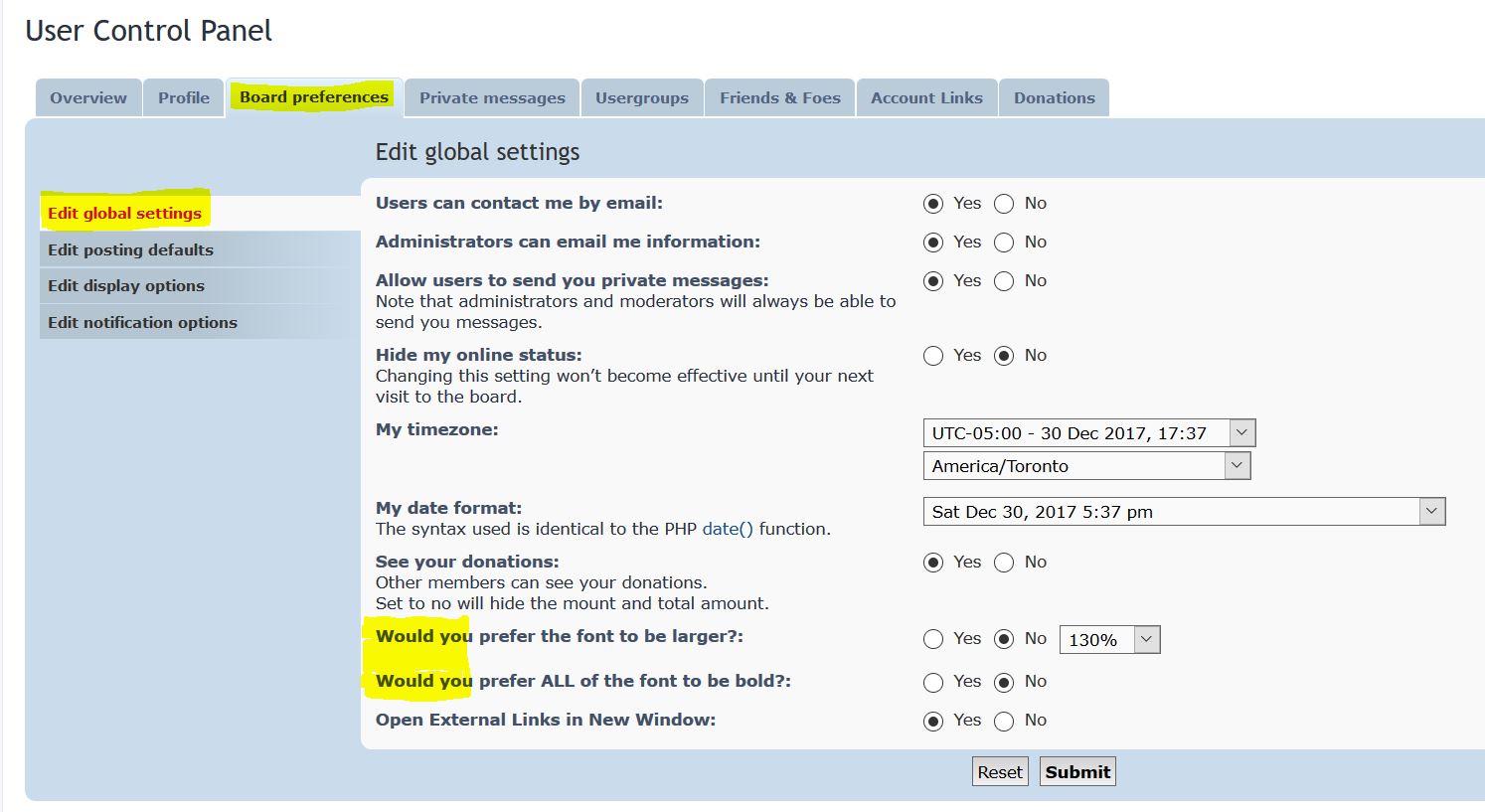Select No for users contacting by email
Viewport: 1485px width, 812px height.
[x=1004, y=204]
